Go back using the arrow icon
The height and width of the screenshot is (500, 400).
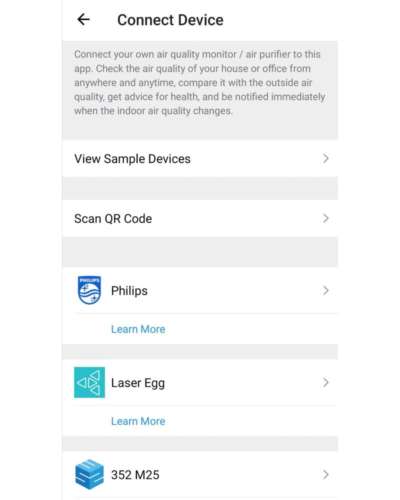click(83, 20)
